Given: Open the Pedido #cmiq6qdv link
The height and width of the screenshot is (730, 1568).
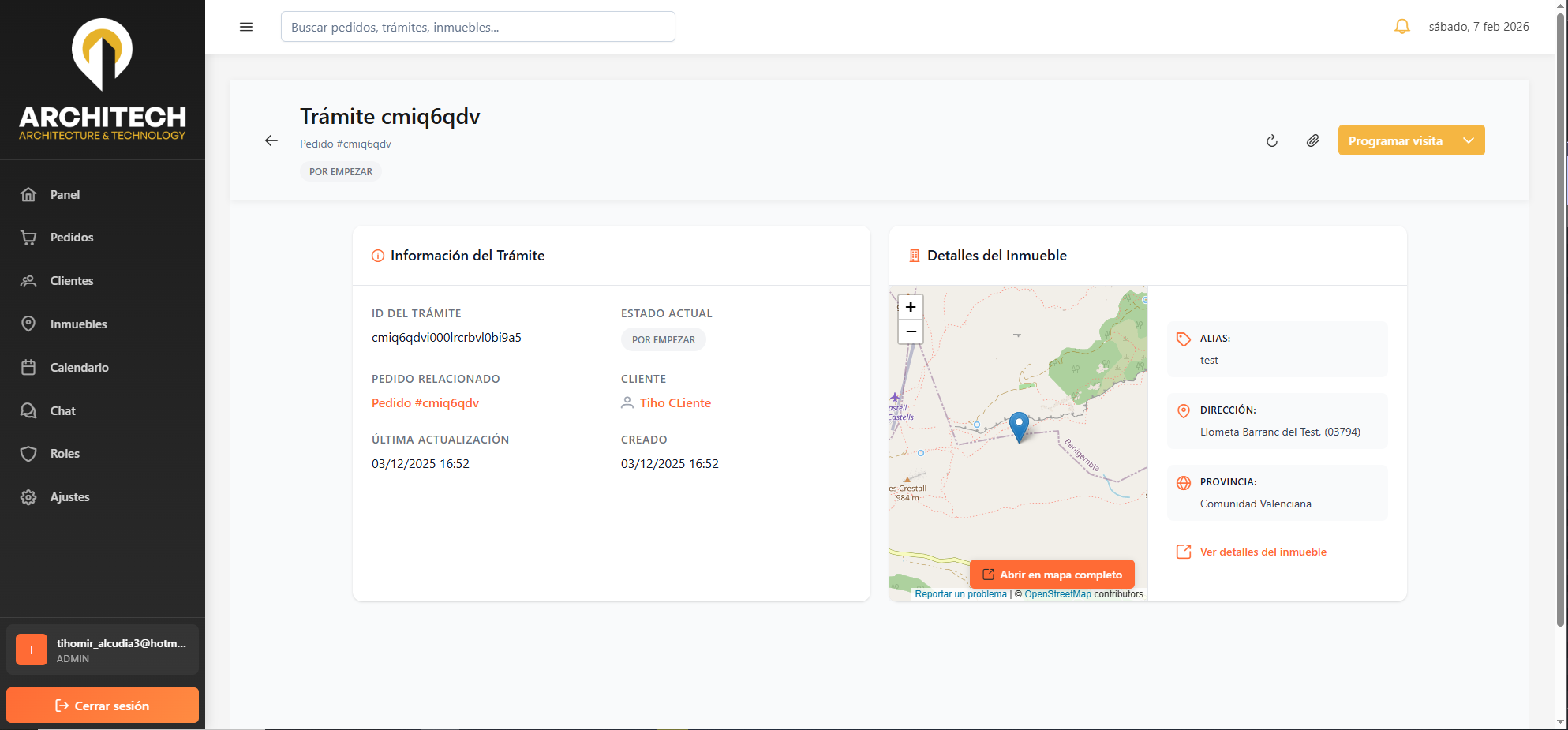Looking at the screenshot, I should (425, 403).
